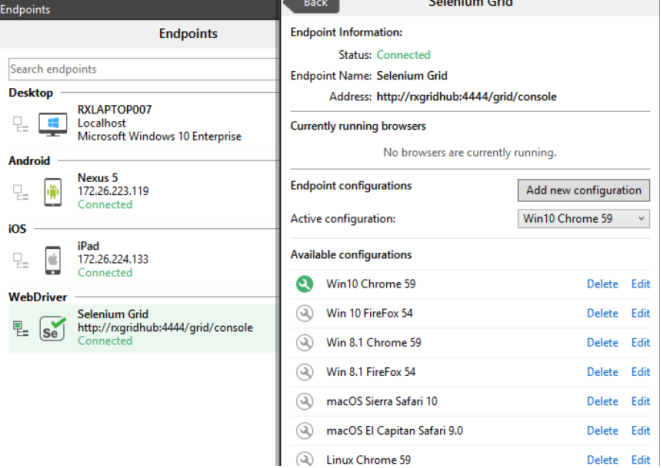This screenshot has height=468, width=661.
Task: Edit the Win10 Chrome 59 configuration
Action: coord(640,284)
